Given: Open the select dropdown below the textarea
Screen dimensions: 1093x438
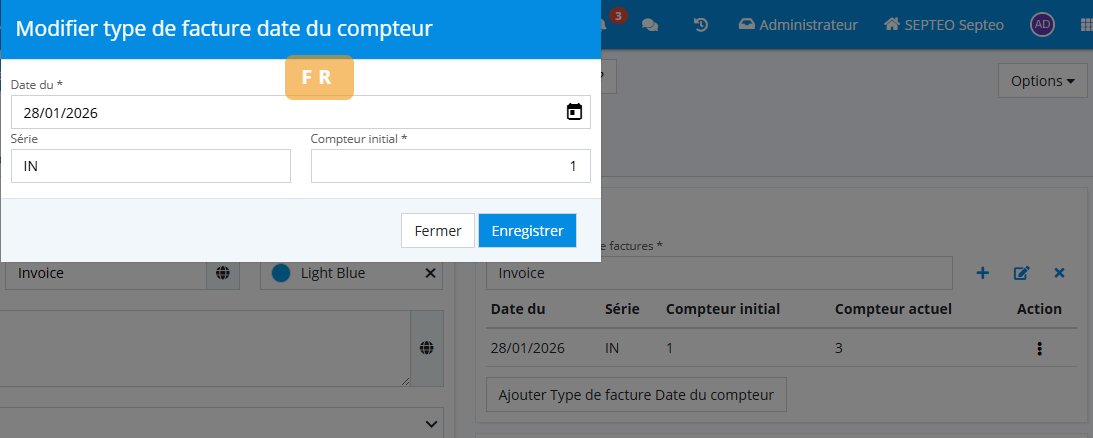Looking at the screenshot, I should (431, 423).
